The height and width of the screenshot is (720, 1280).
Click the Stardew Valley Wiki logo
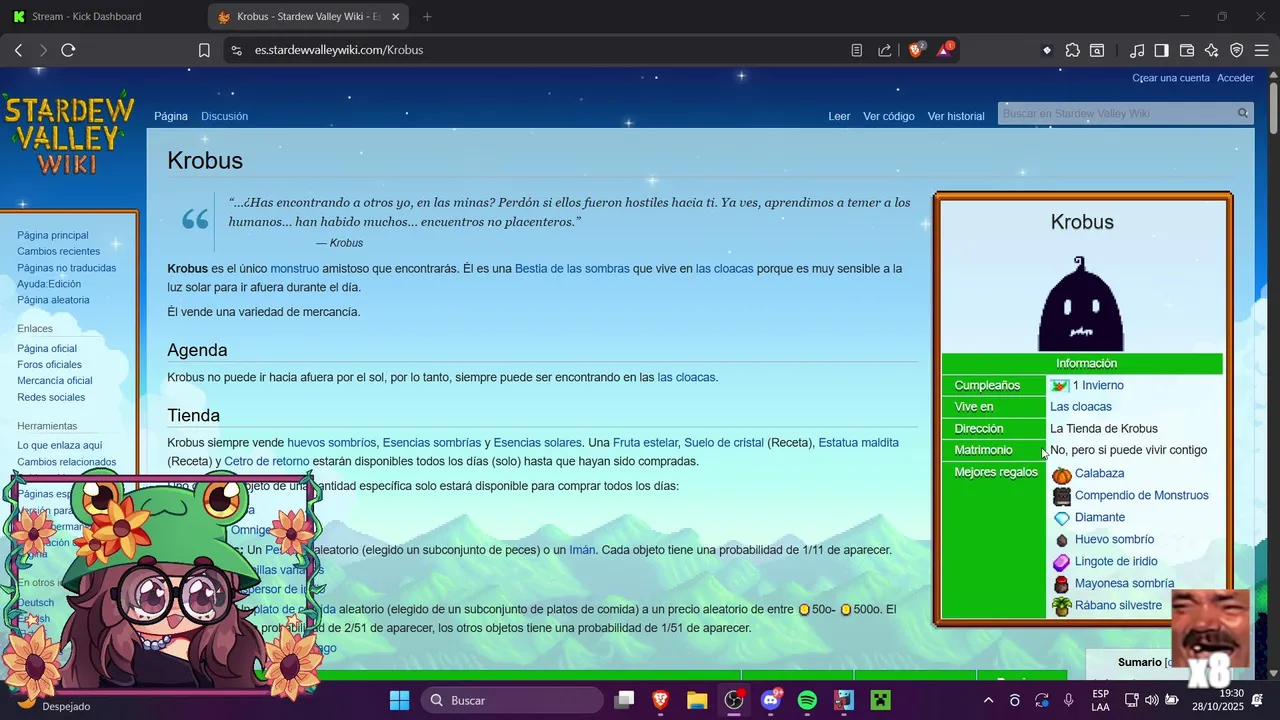pos(69,133)
